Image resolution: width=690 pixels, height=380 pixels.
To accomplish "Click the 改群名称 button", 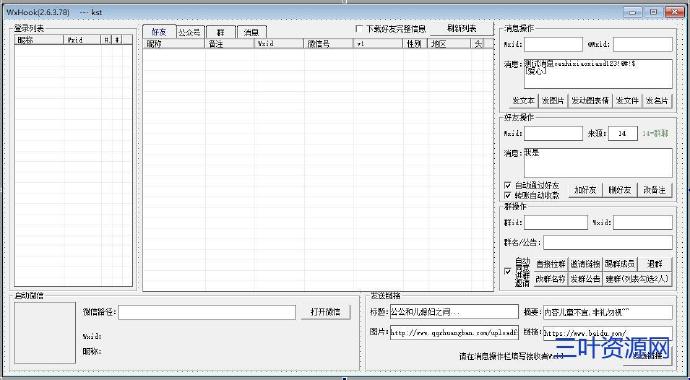I will (x=551, y=279).
